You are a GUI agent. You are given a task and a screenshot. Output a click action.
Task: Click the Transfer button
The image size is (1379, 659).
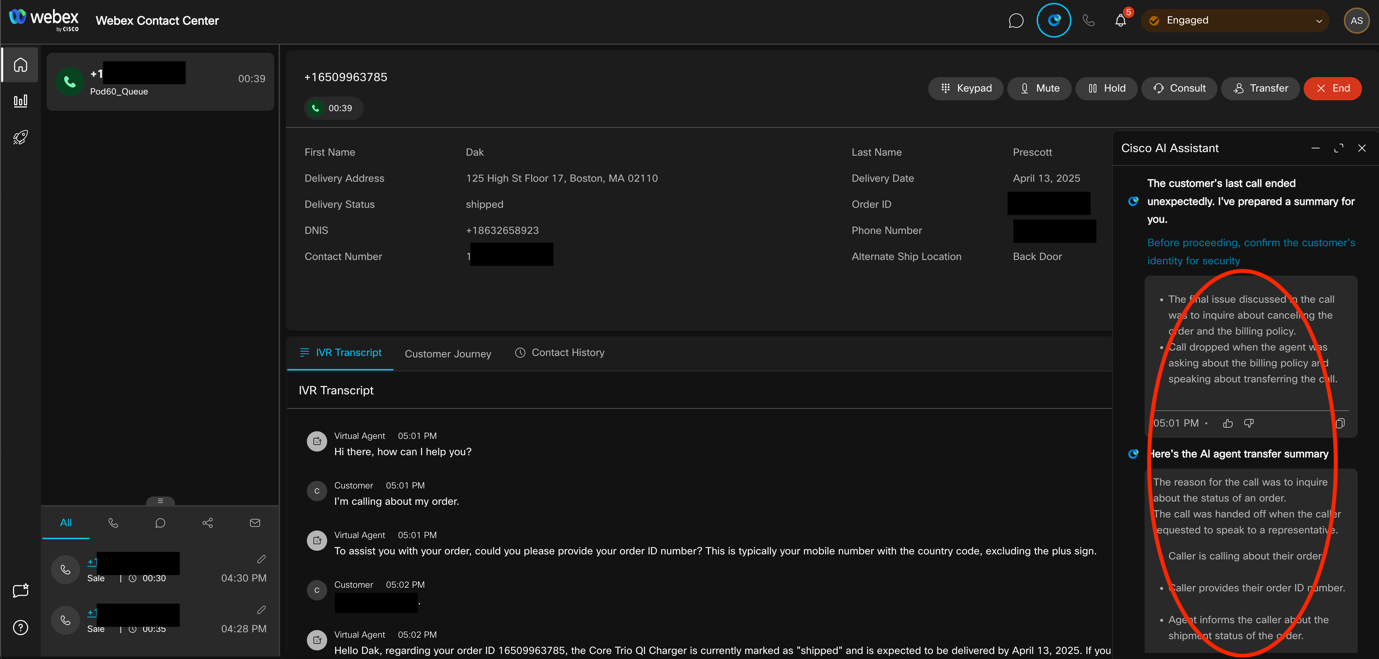[x=1260, y=88]
